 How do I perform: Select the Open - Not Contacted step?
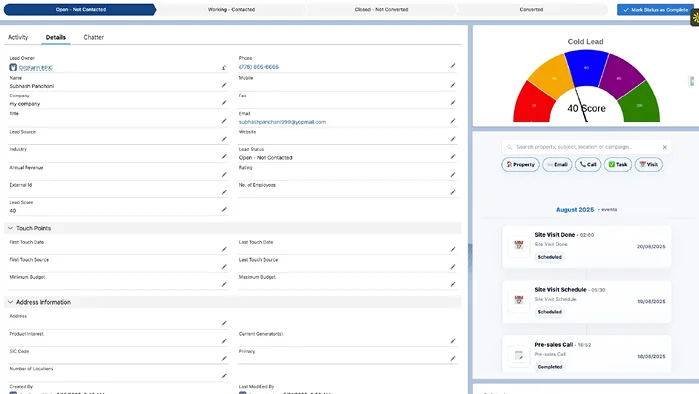(81, 9)
